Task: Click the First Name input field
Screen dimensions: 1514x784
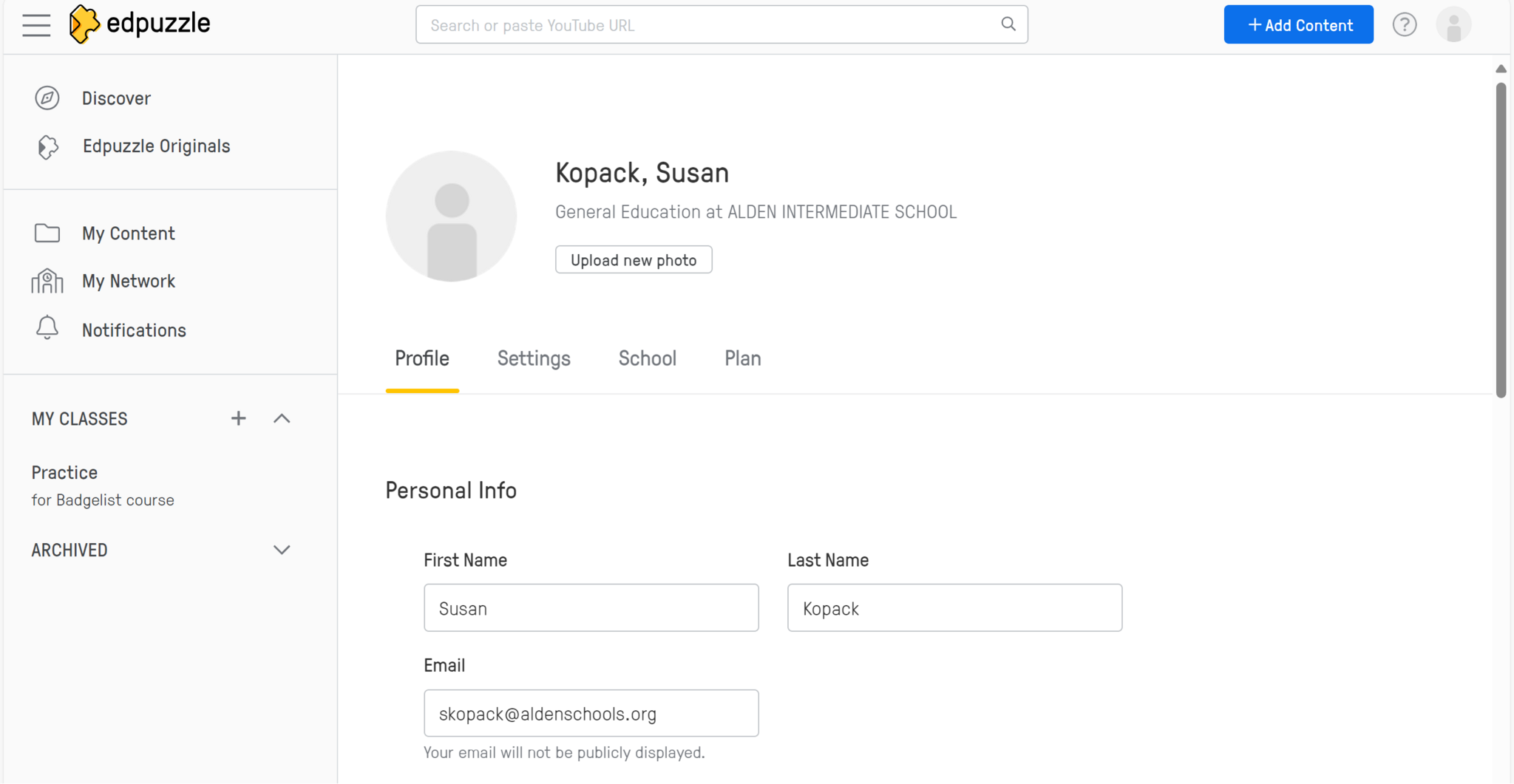Action: 591,608
